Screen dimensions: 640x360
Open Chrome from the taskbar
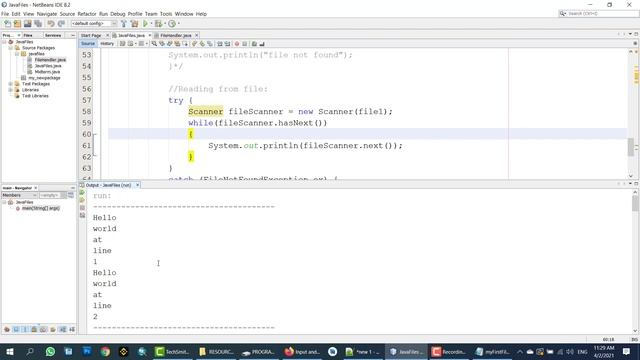tap(105, 351)
